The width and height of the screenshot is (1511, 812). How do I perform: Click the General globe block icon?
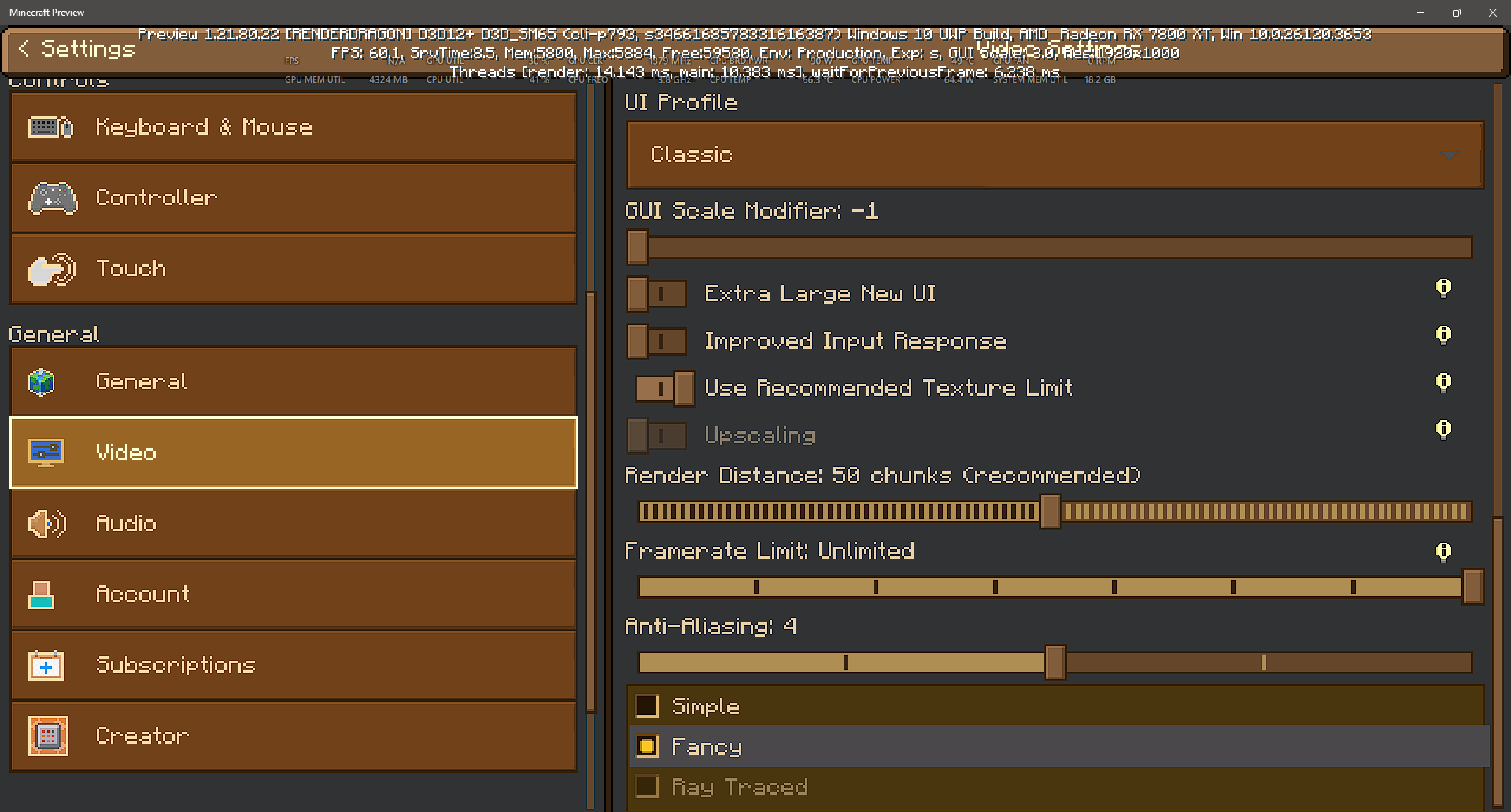coord(42,382)
